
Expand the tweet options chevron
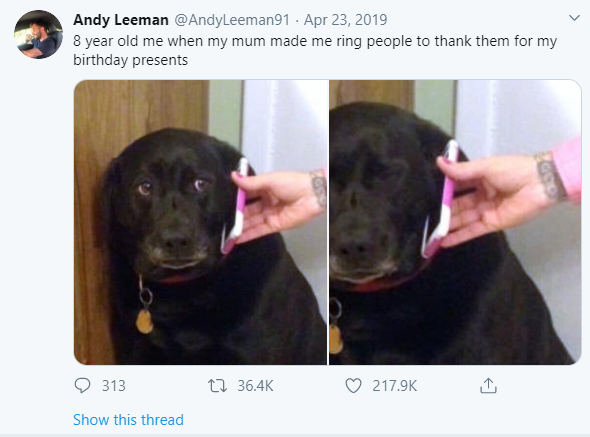pos(574,18)
